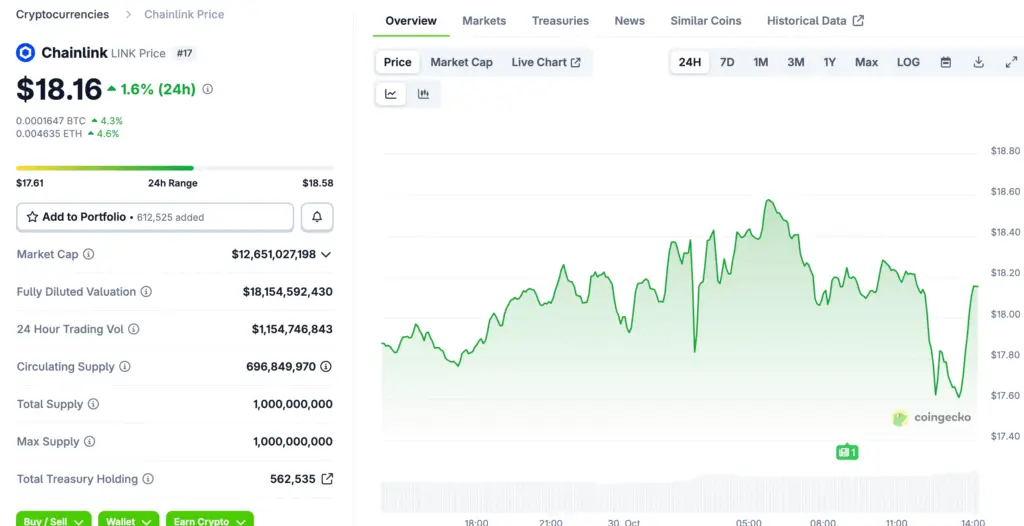This screenshot has height=526, width=1024.
Task: Toggle LOG scale on chart
Action: point(908,62)
